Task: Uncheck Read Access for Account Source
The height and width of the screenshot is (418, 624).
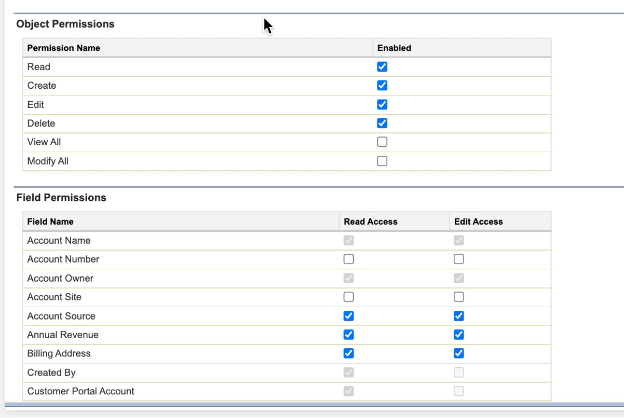Action: [x=349, y=316]
